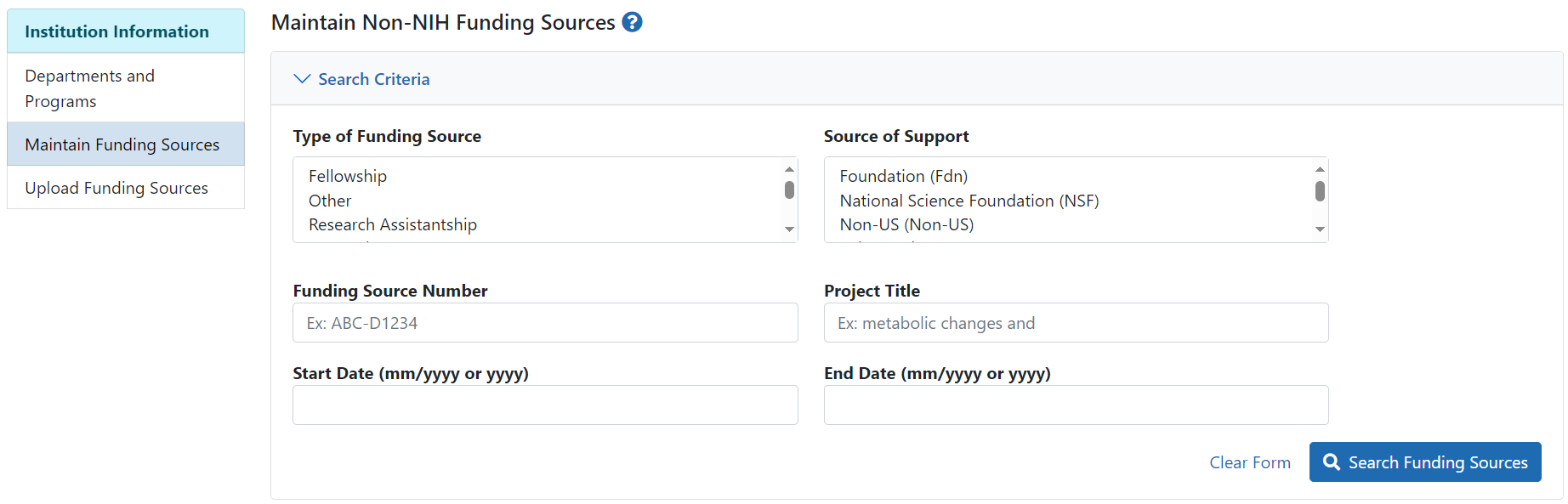Click the Type of Funding Source list up arrow
The width and height of the screenshot is (1568, 504).
click(789, 169)
